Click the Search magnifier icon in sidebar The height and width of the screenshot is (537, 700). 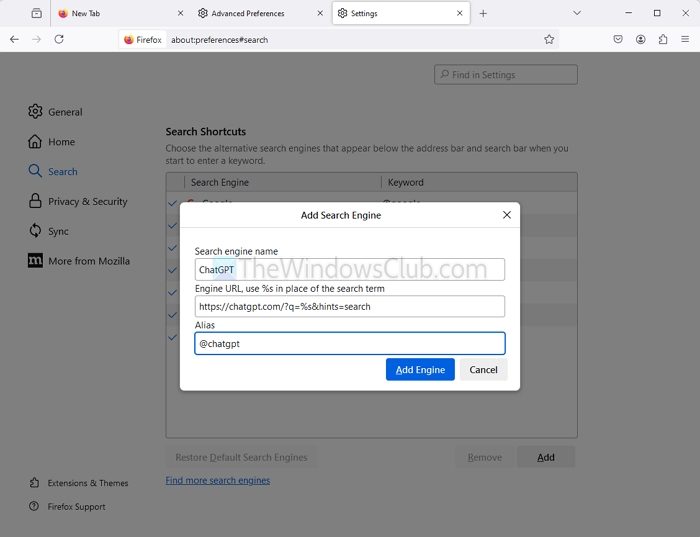click(x=35, y=171)
